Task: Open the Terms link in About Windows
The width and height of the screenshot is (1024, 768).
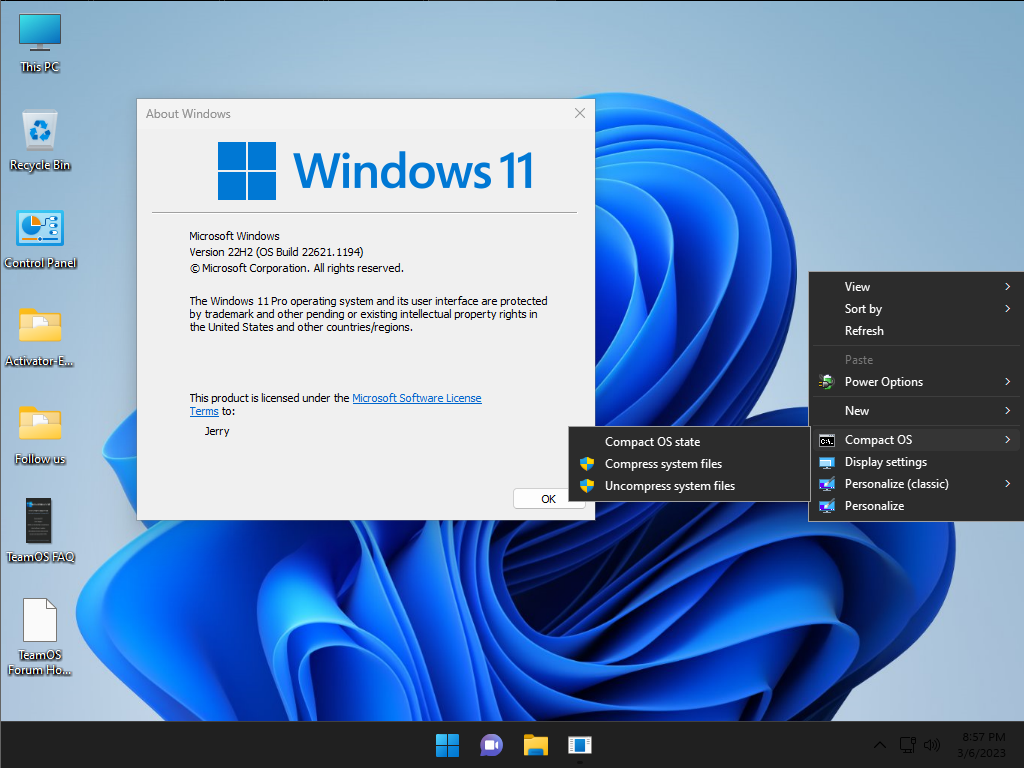Action: click(204, 411)
